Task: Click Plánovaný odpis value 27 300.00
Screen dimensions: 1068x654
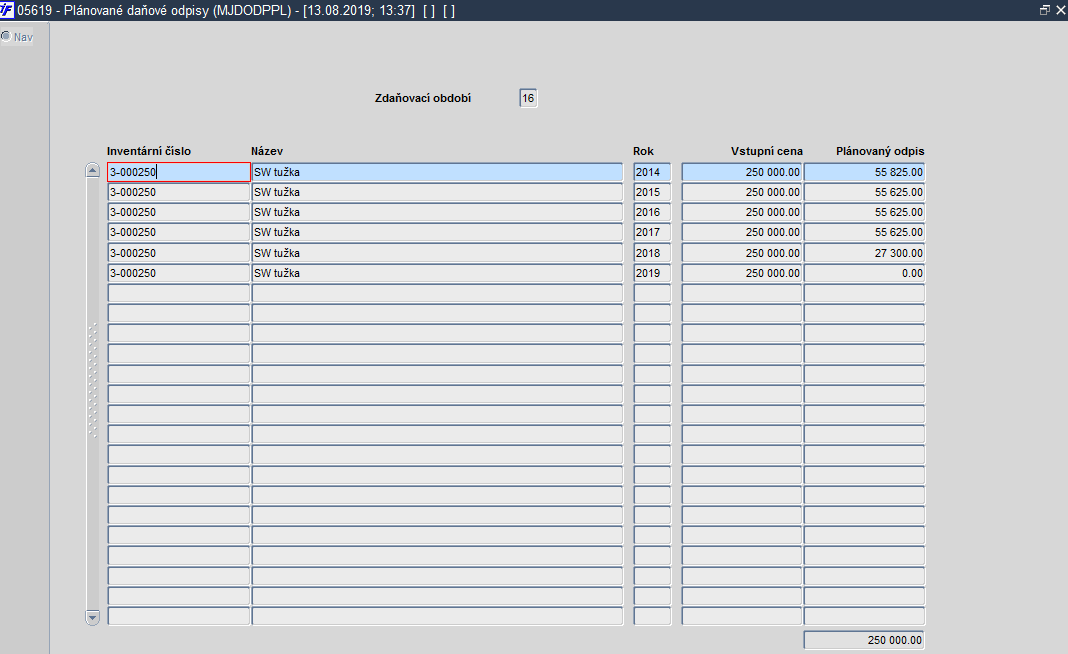Action: pos(864,253)
